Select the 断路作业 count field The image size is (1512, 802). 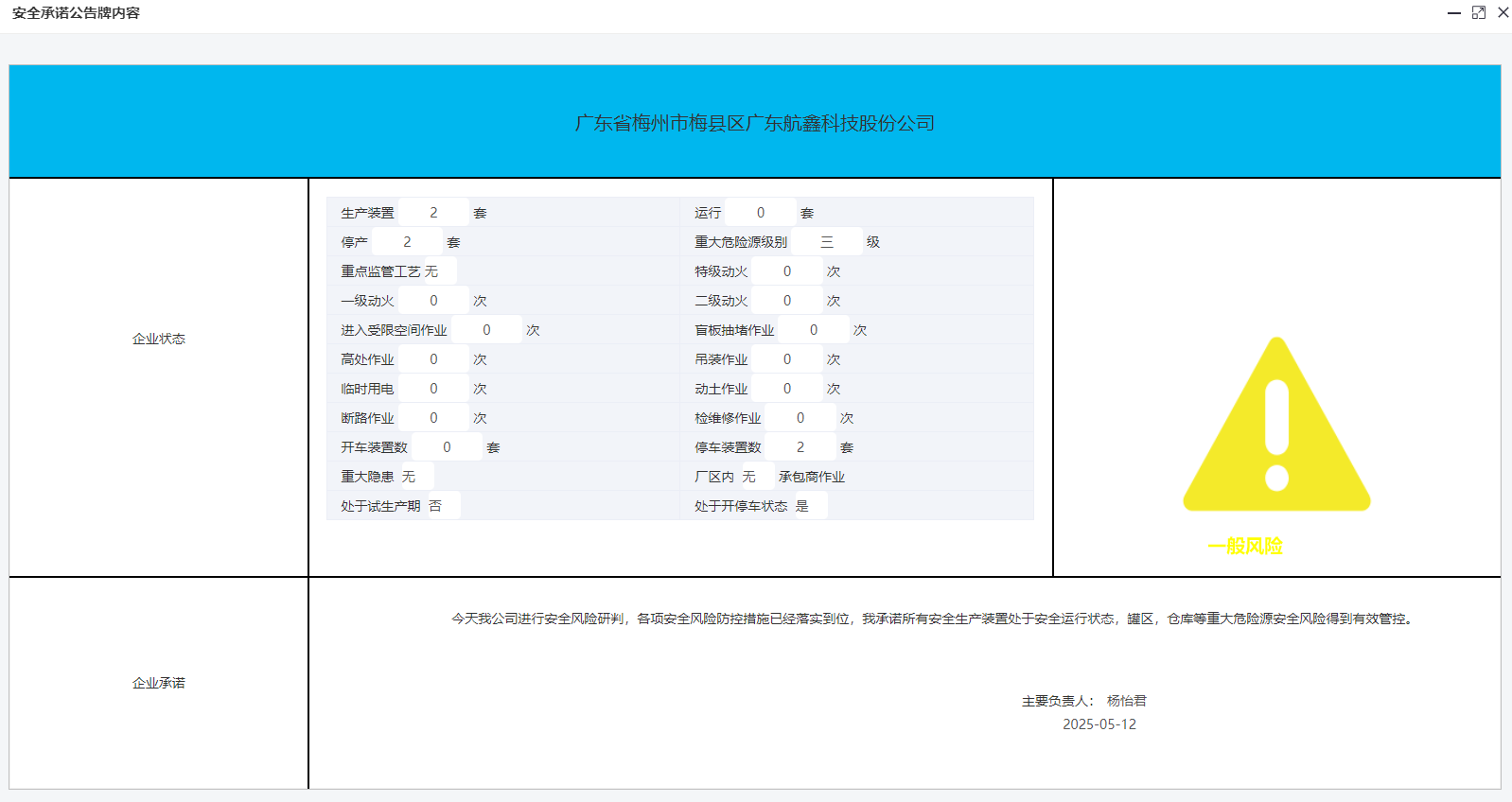coord(433,418)
